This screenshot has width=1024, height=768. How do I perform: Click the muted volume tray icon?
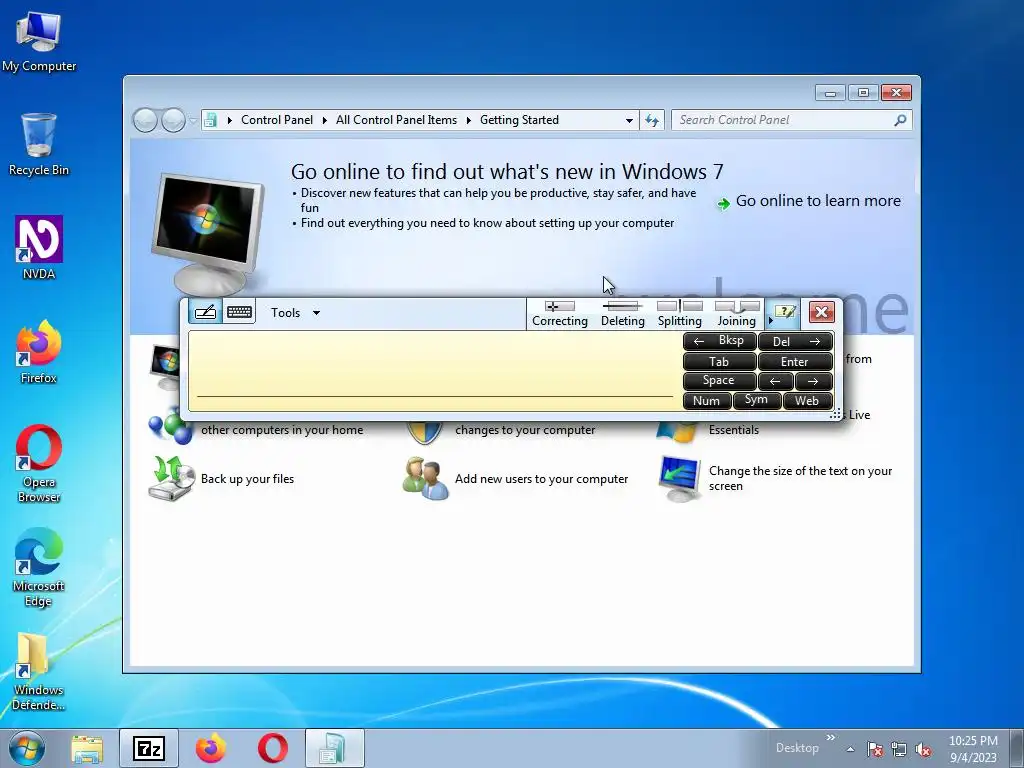[x=923, y=749]
